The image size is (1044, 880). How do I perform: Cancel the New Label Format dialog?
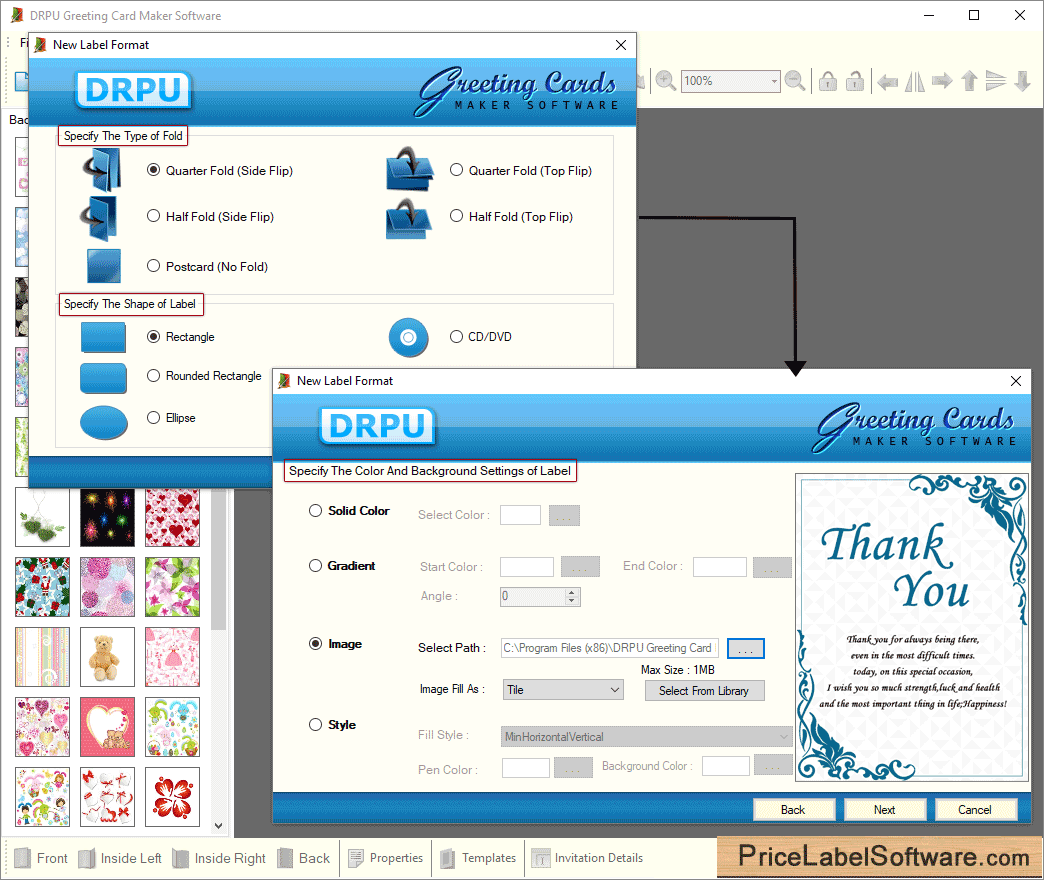pyautogui.click(x=975, y=809)
